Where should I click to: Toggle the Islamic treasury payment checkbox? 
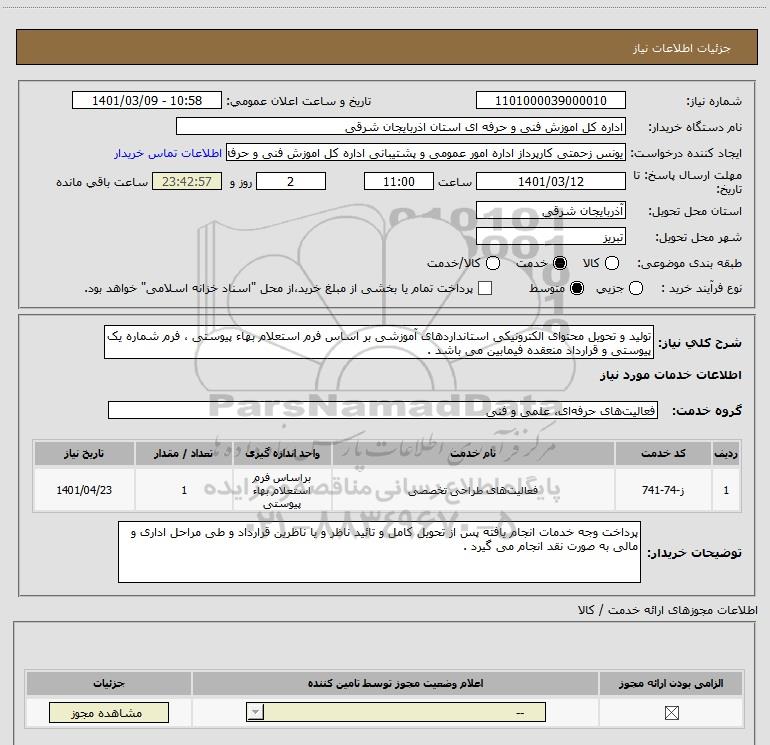[x=485, y=288]
